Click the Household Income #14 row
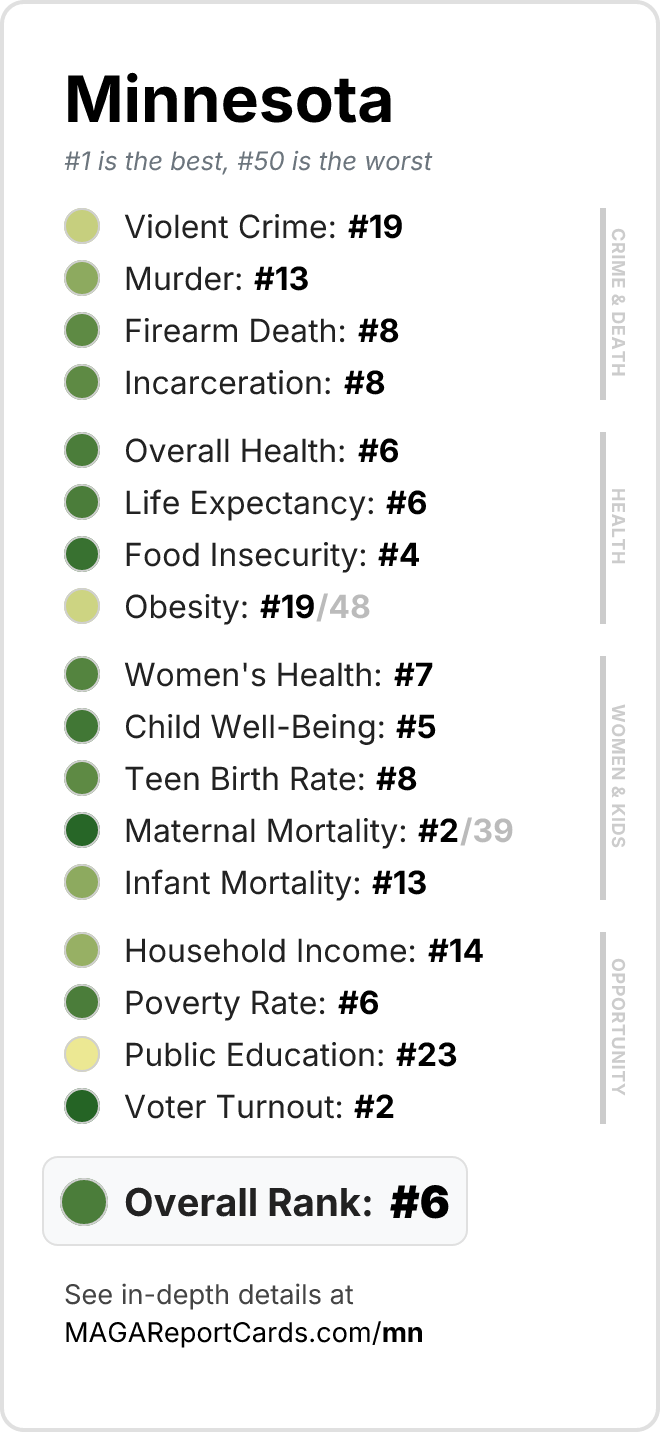Image resolution: width=660 pixels, height=1432 pixels. point(274,950)
